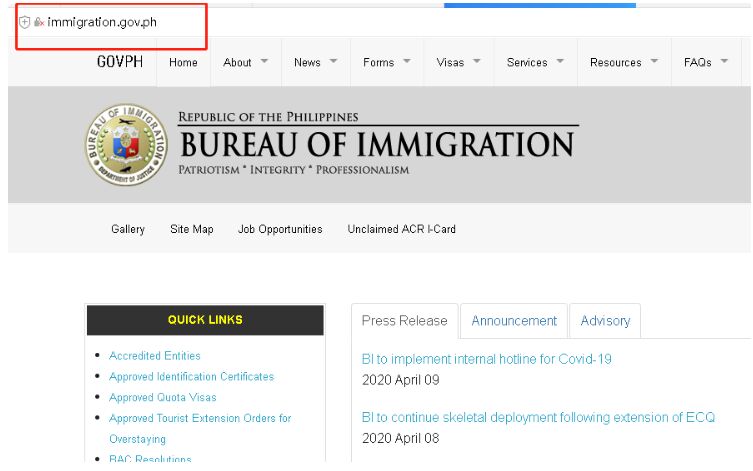753x471 pixels.
Task: Read BI internal hotline for Covid-19 release
Action: click(x=486, y=359)
